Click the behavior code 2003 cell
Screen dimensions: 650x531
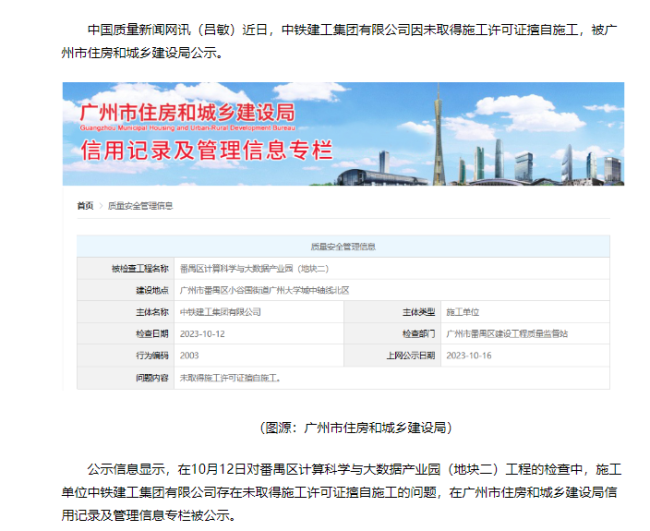[x=189, y=356]
